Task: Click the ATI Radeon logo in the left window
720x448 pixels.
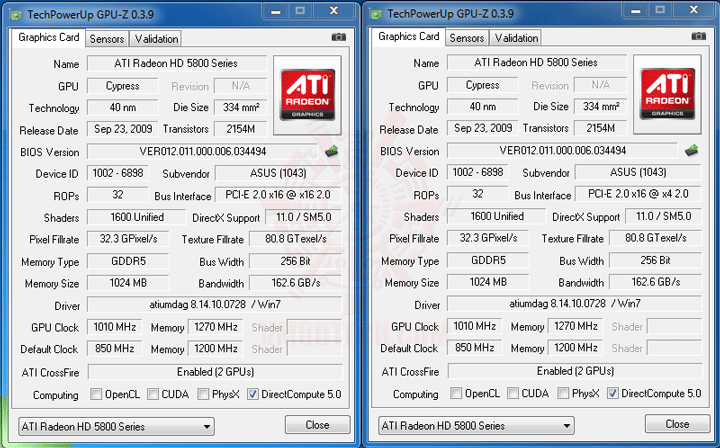Action: pyautogui.click(x=307, y=95)
